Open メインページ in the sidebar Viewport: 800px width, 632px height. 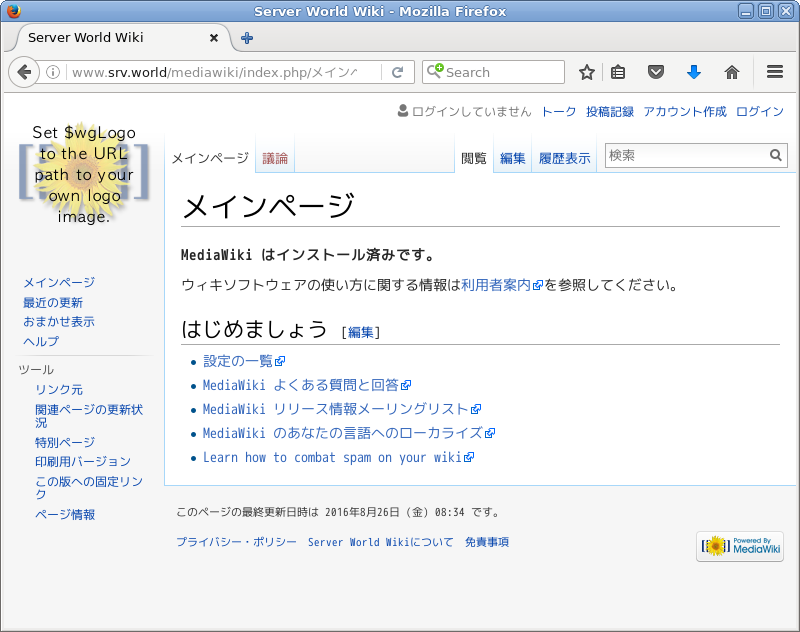click(59, 282)
